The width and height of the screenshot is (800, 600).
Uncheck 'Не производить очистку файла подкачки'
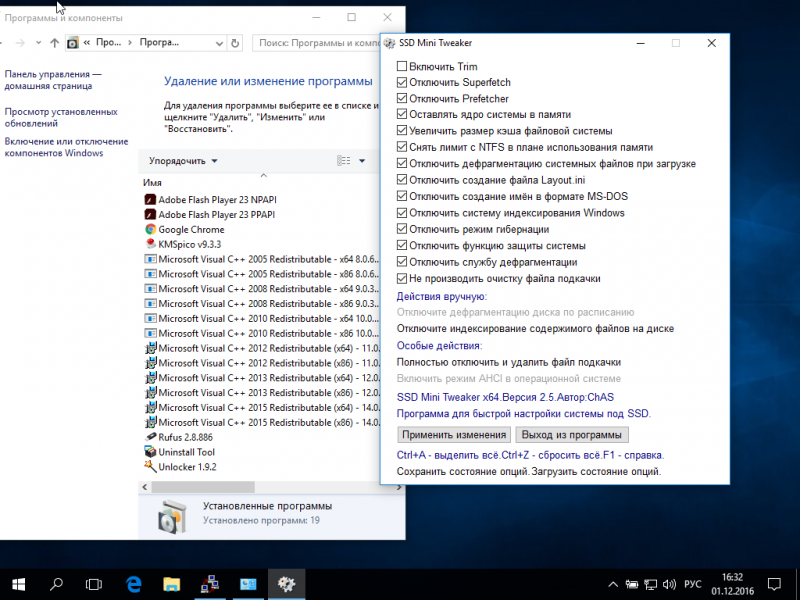(x=402, y=279)
